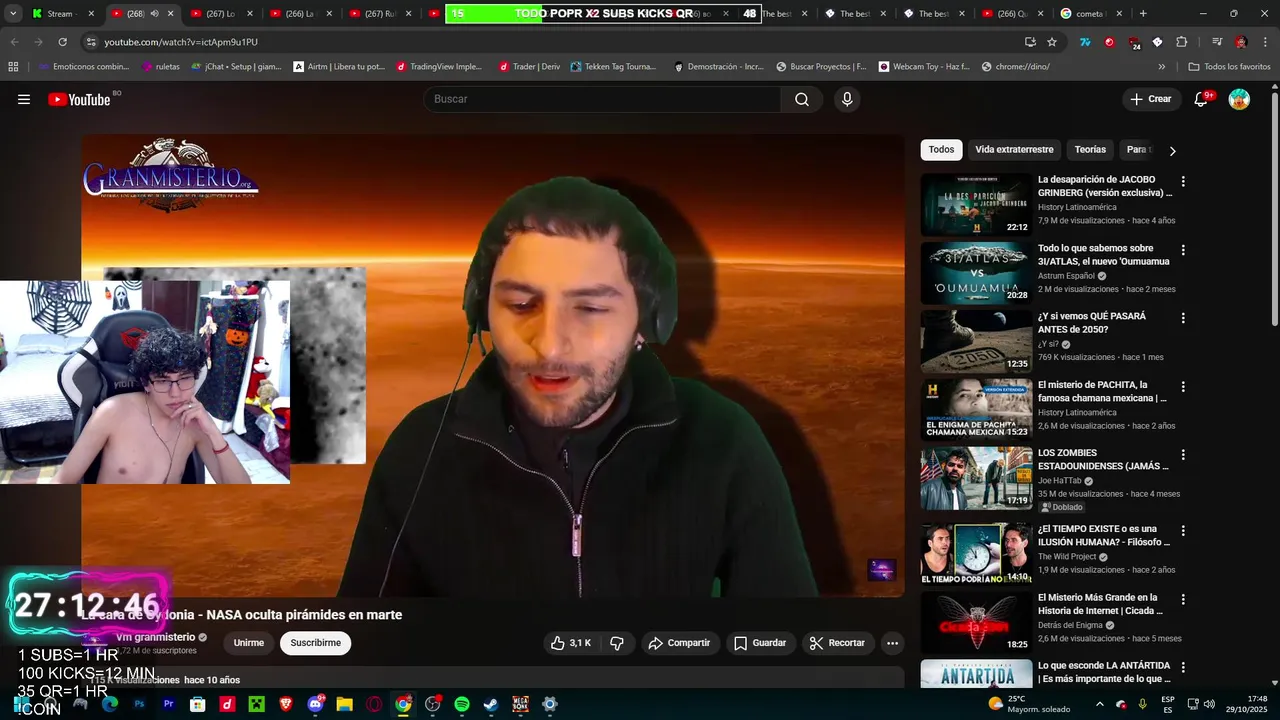Open the YouTube hamburger guide menu
Viewport: 1280px width, 720px height.
pos(24,99)
